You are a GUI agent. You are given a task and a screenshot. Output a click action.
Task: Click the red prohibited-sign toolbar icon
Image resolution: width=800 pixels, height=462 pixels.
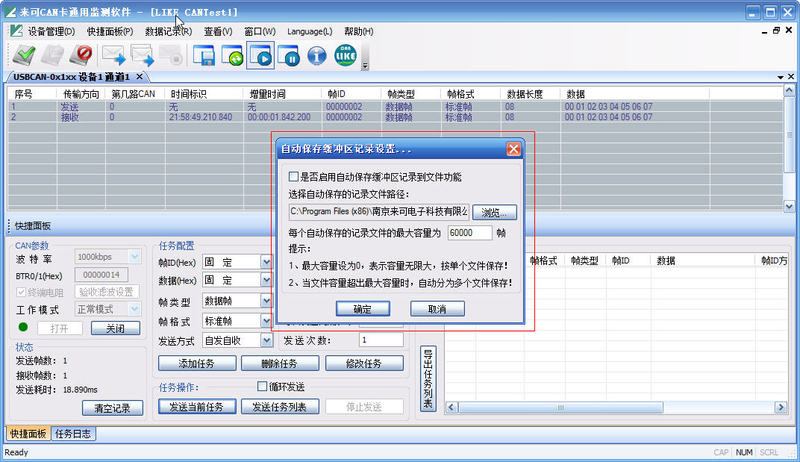tap(82, 56)
